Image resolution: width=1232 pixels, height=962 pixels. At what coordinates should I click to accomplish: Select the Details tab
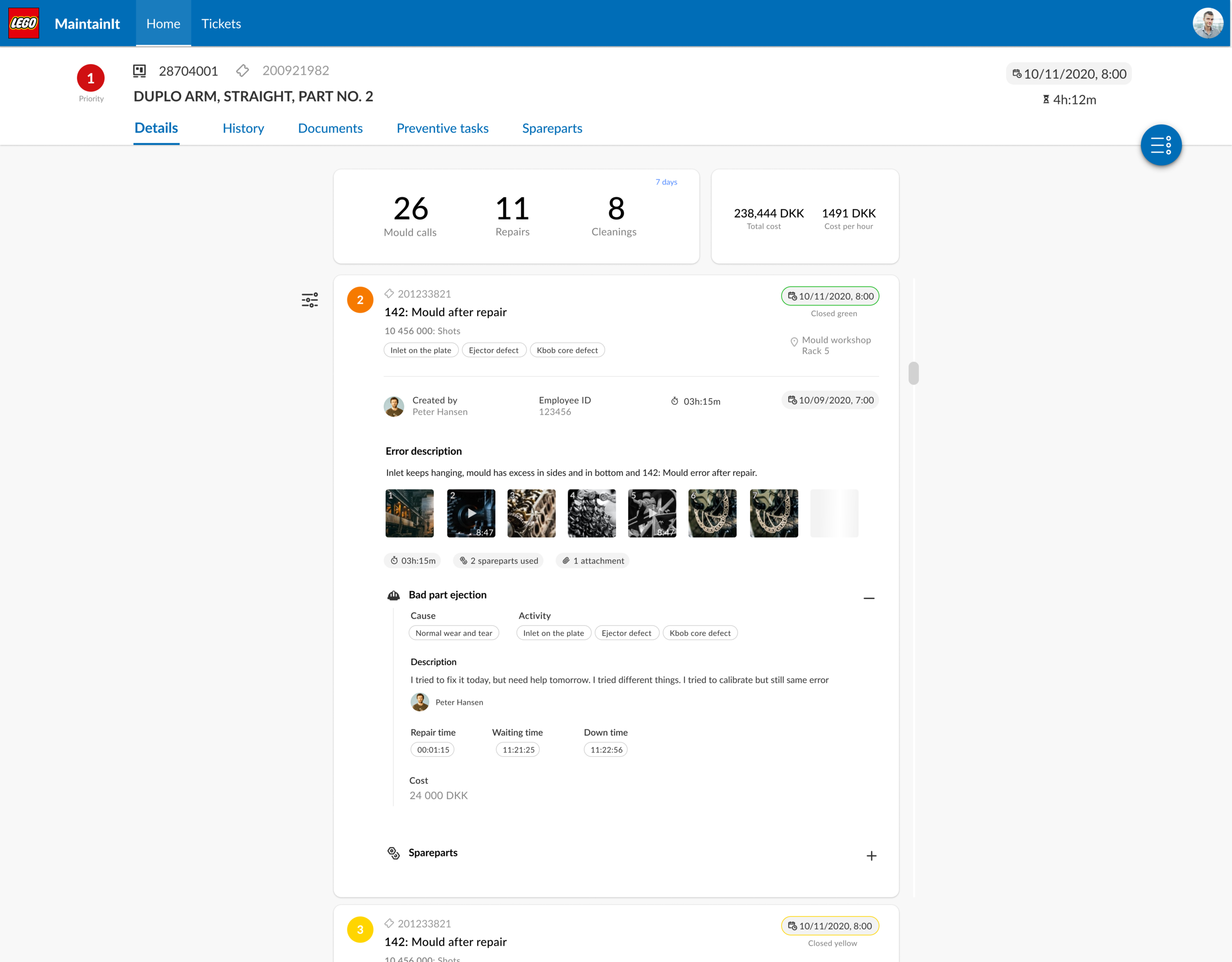(x=156, y=128)
